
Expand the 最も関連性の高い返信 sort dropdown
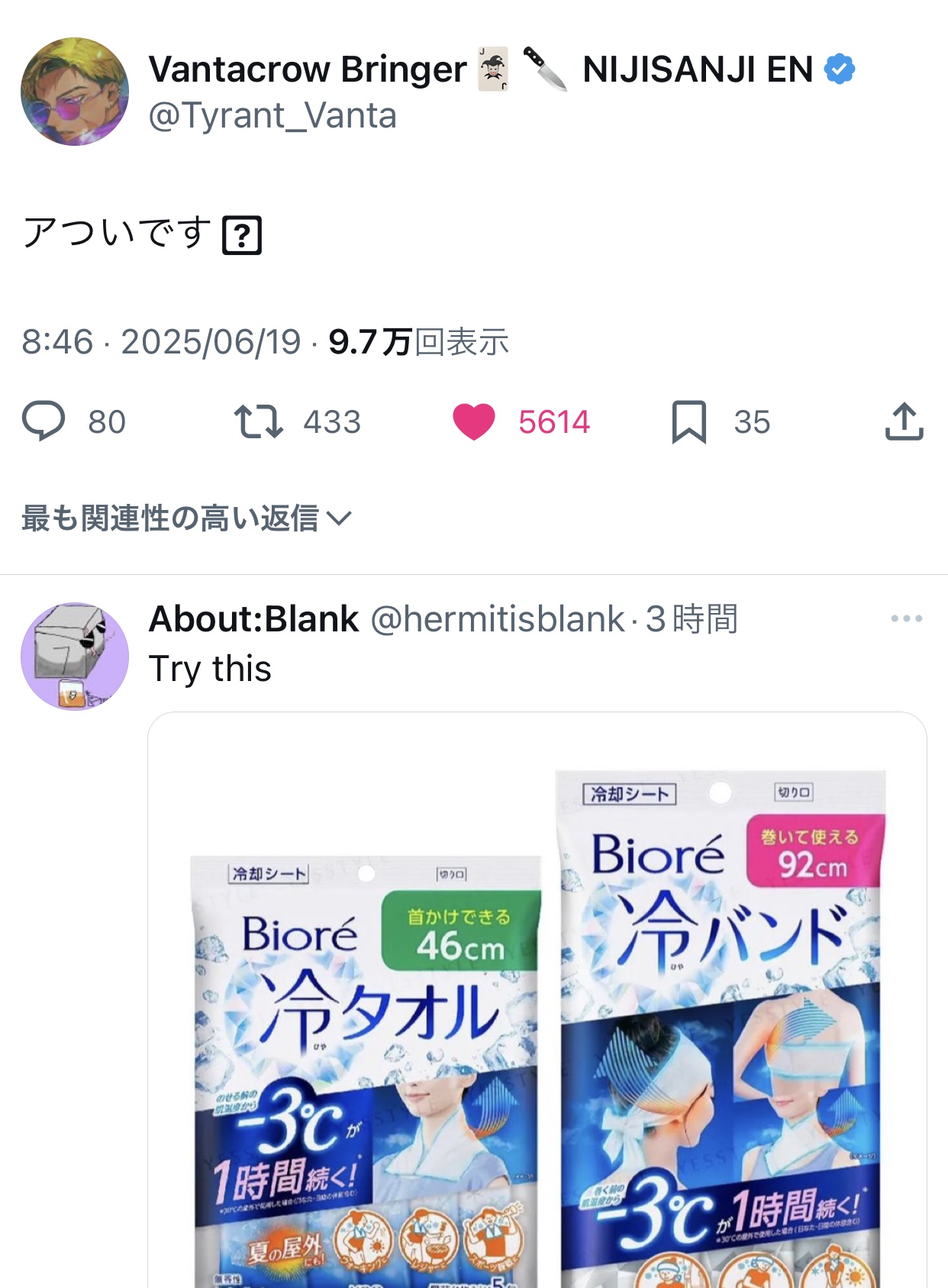(x=186, y=518)
